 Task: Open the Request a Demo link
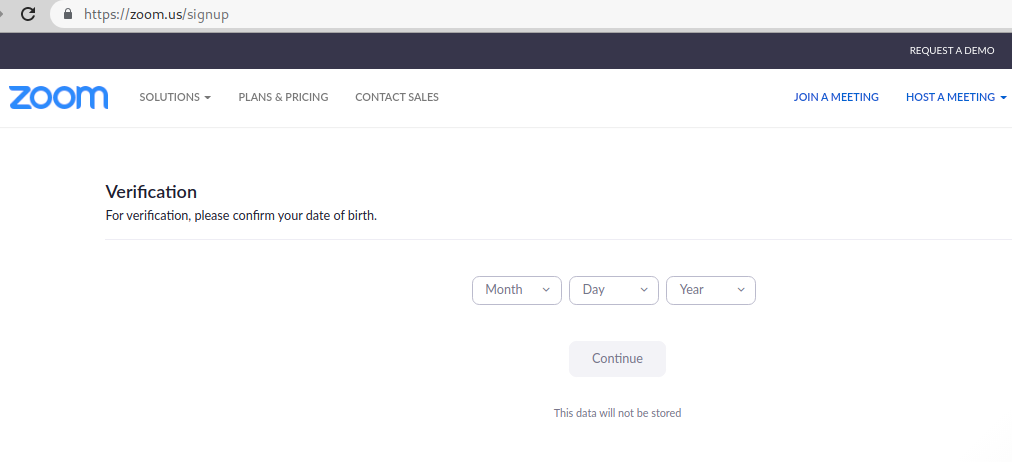coord(952,50)
